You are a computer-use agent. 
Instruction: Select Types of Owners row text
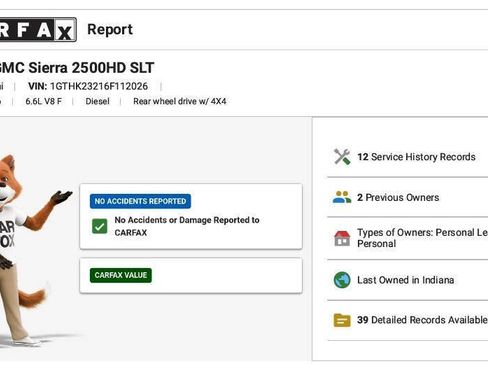point(422,238)
